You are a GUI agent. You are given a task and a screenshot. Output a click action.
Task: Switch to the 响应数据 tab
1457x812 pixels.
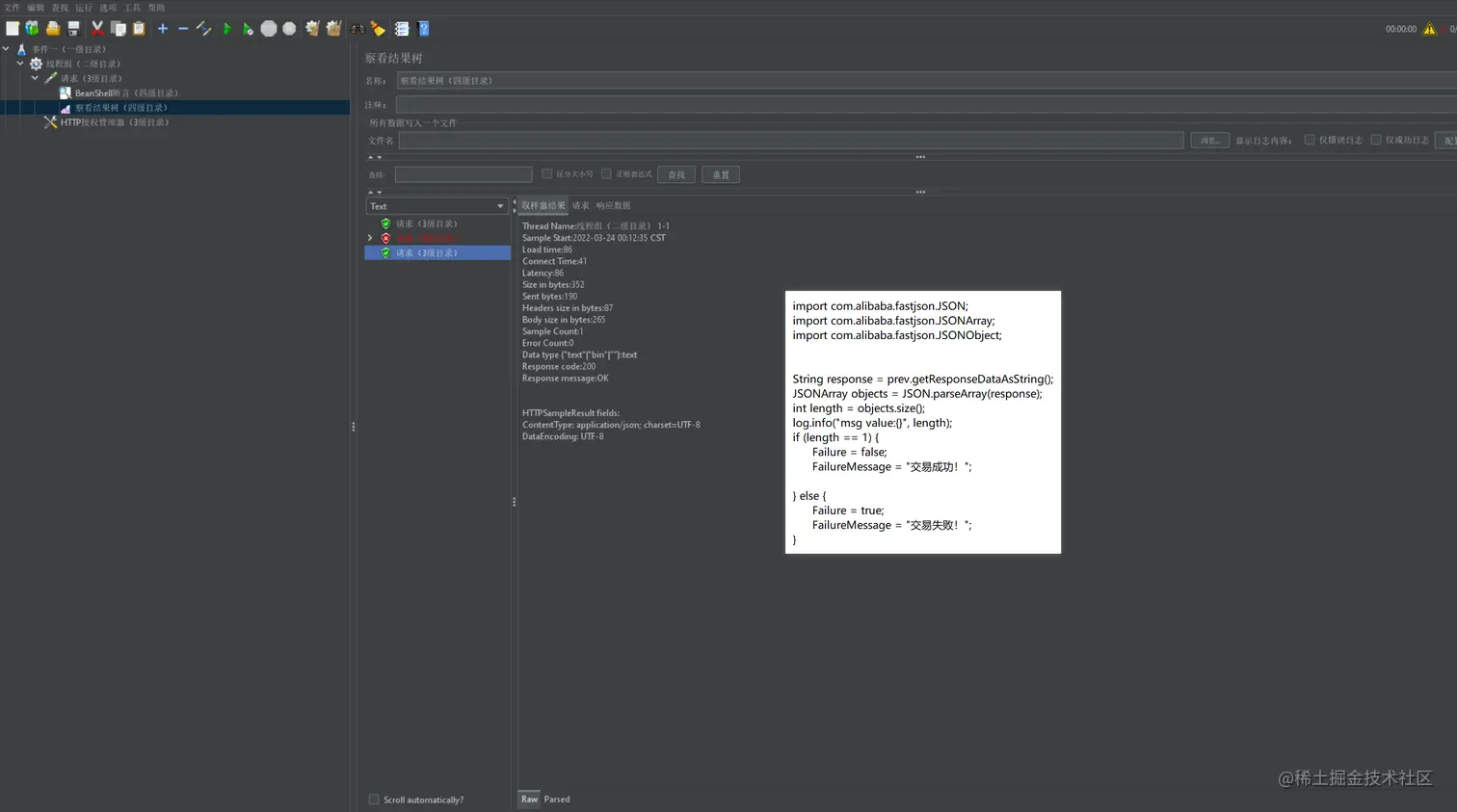point(613,206)
